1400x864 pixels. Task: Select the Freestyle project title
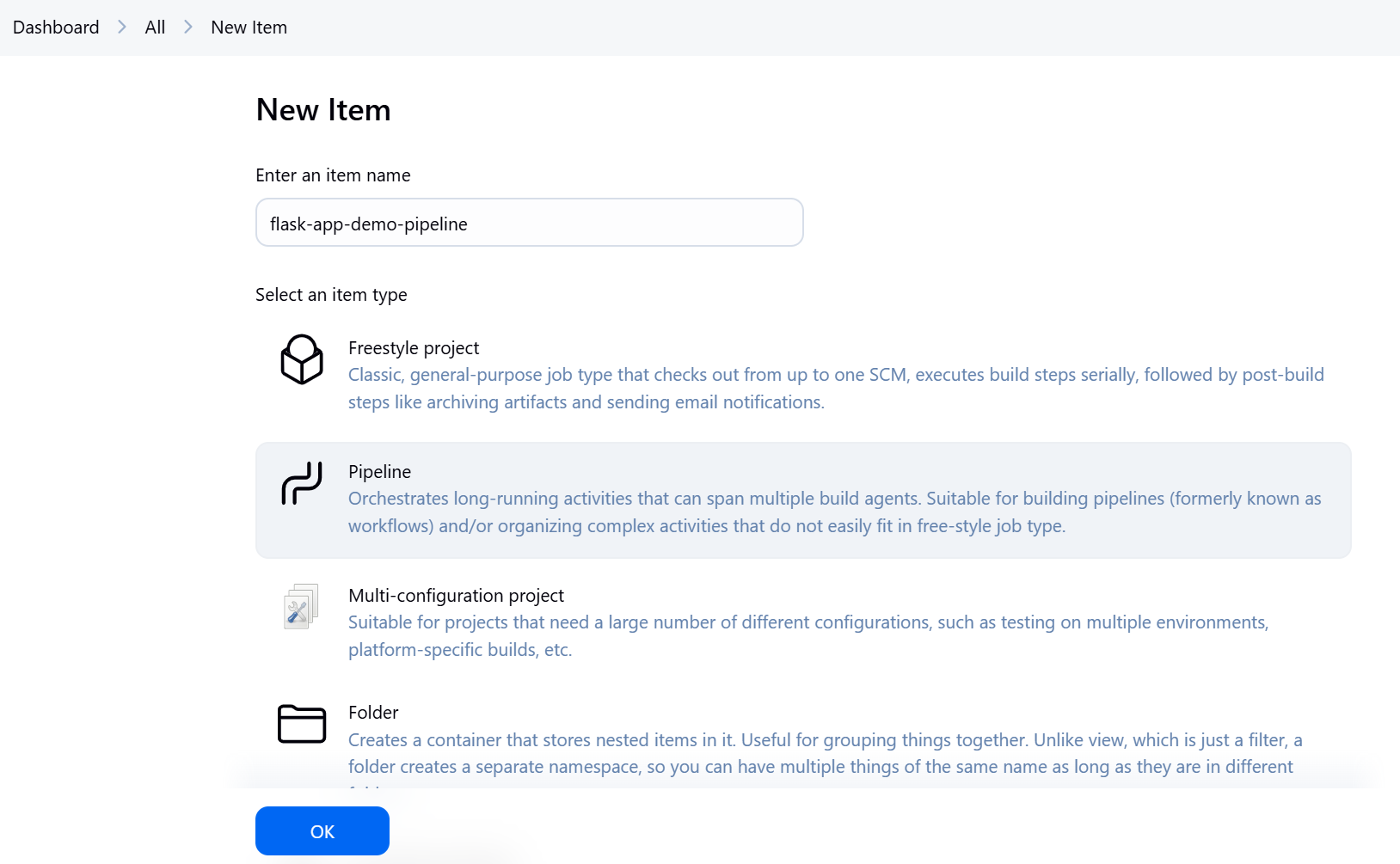point(414,348)
